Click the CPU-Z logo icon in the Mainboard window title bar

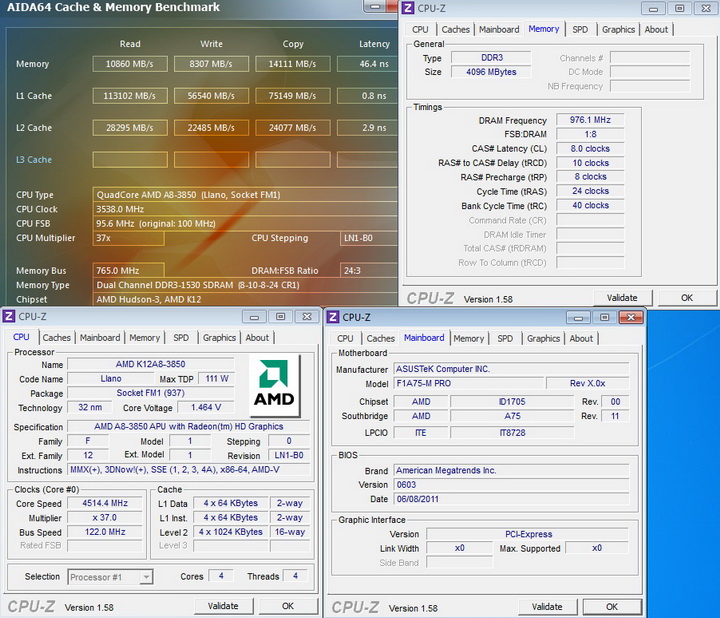point(333,317)
